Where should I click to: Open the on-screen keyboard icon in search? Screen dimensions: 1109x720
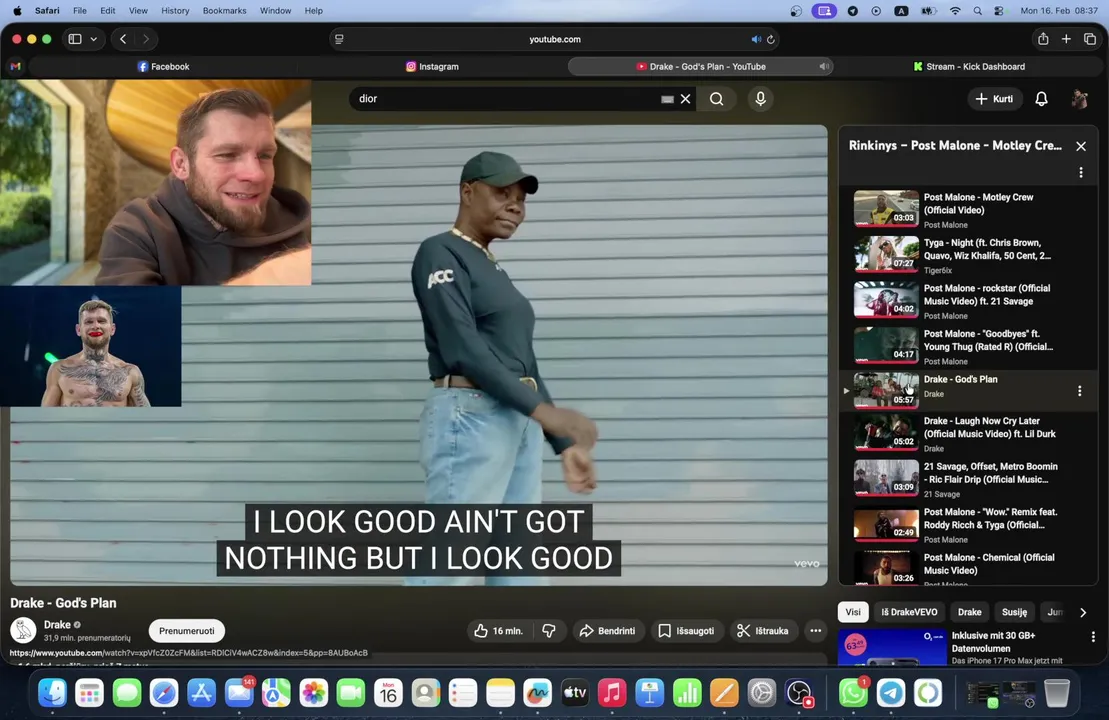coord(667,99)
